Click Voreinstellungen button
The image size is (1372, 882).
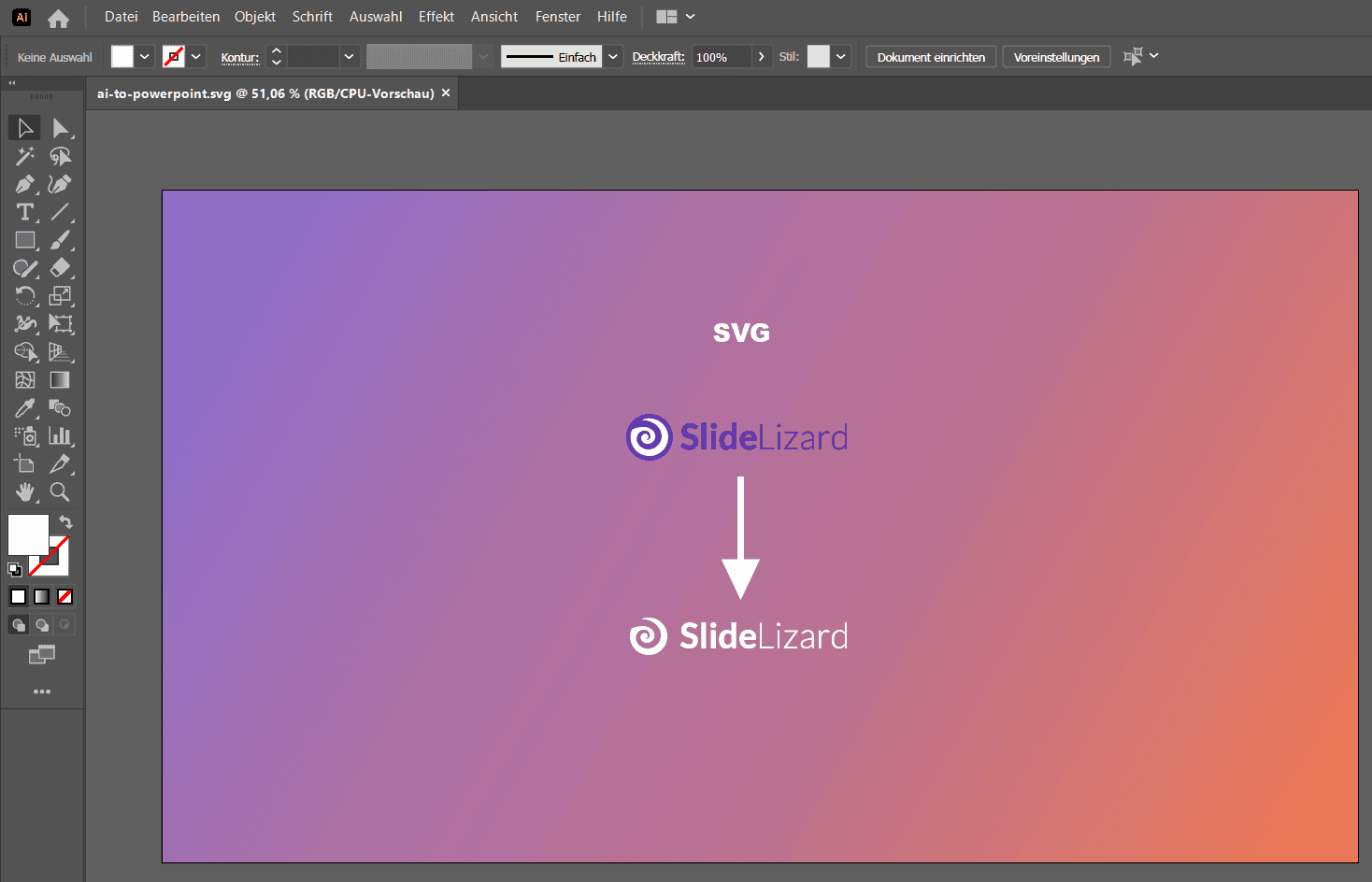tap(1057, 57)
